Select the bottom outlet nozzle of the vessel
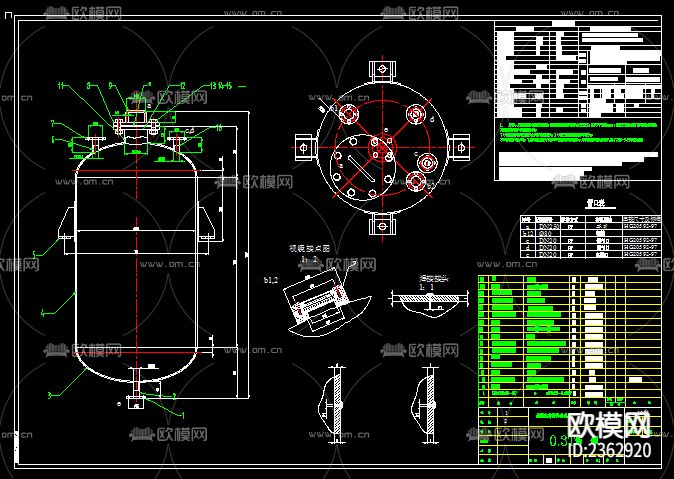This screenshot has width=674, height=479. click(x=136, y=388)
